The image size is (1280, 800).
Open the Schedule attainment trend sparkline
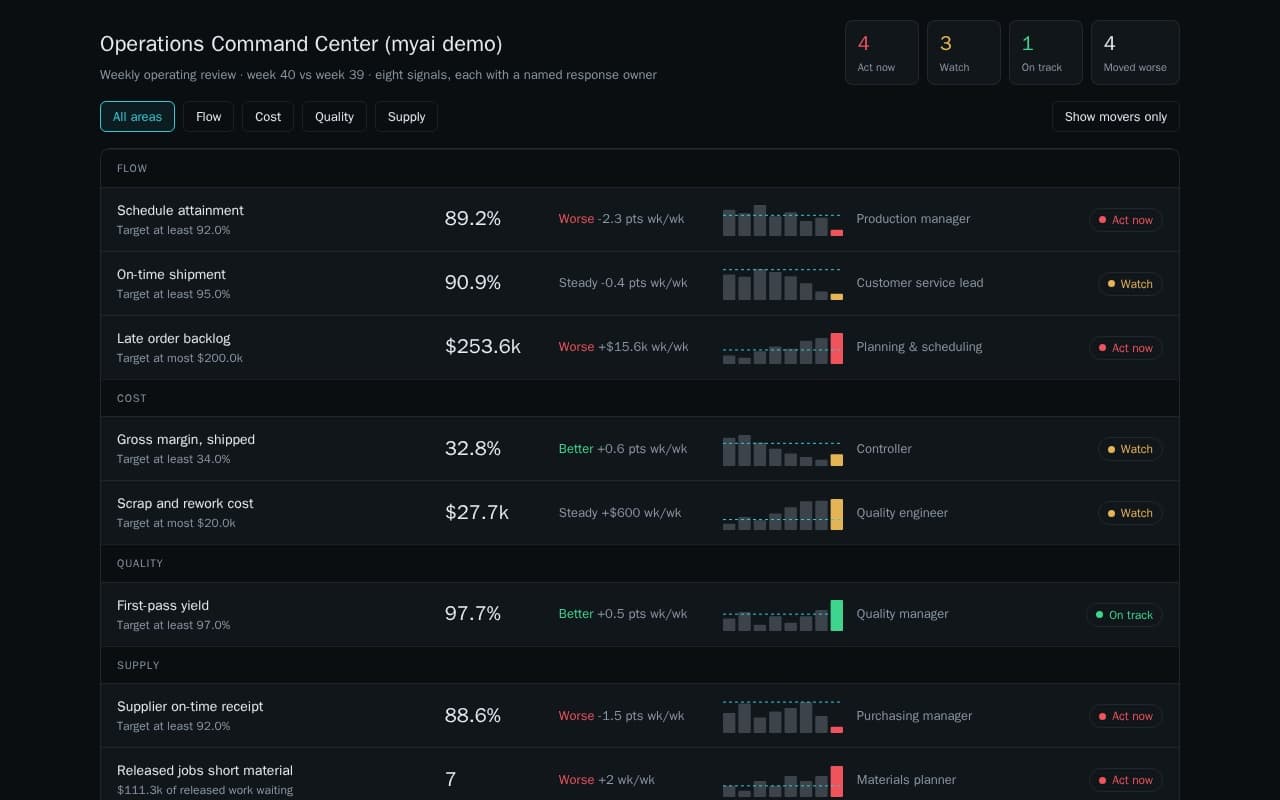click(x=783, y=220)
